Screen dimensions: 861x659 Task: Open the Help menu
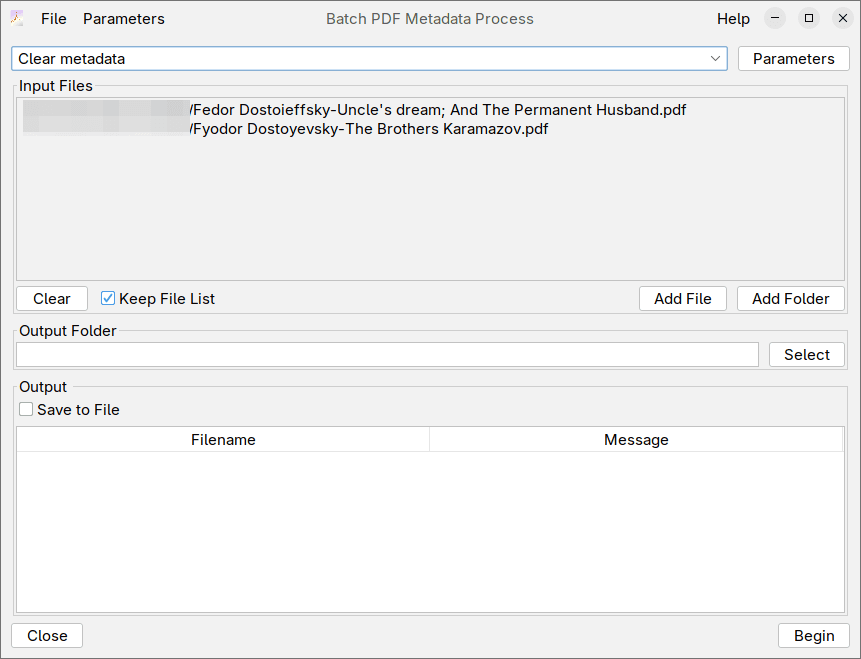(x=732, y=18)
